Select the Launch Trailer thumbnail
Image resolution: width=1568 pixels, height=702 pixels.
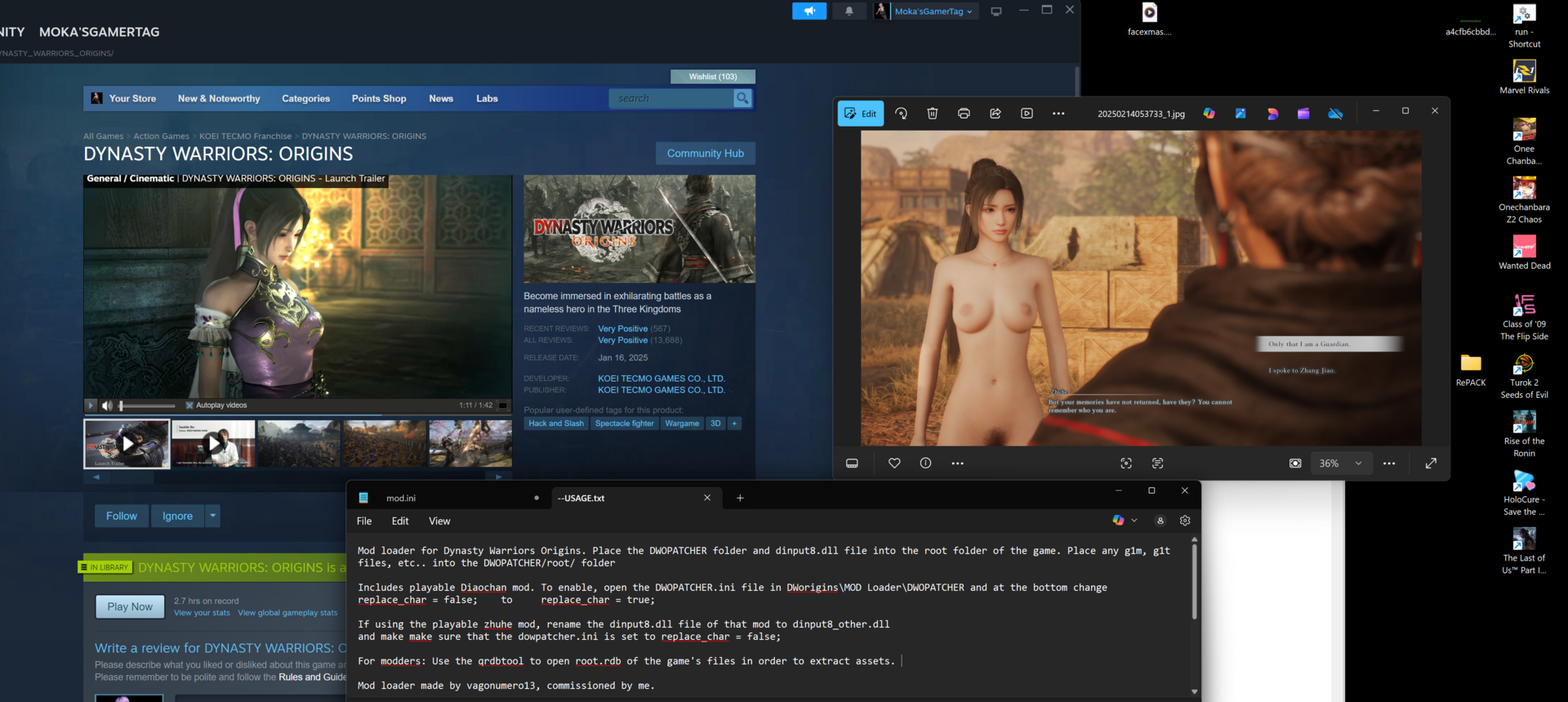pyautogui.click(x=127, y=444)
